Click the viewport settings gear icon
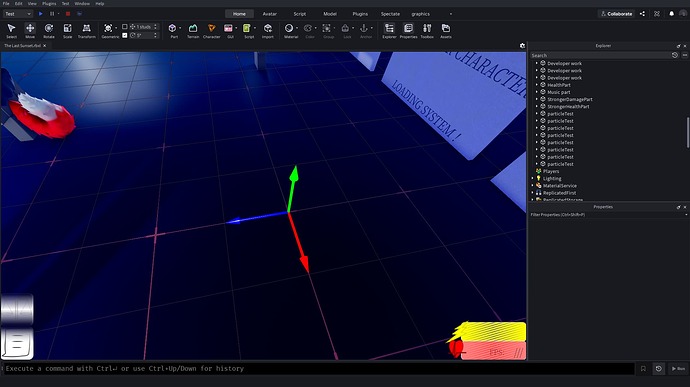 tap(522, 46)
